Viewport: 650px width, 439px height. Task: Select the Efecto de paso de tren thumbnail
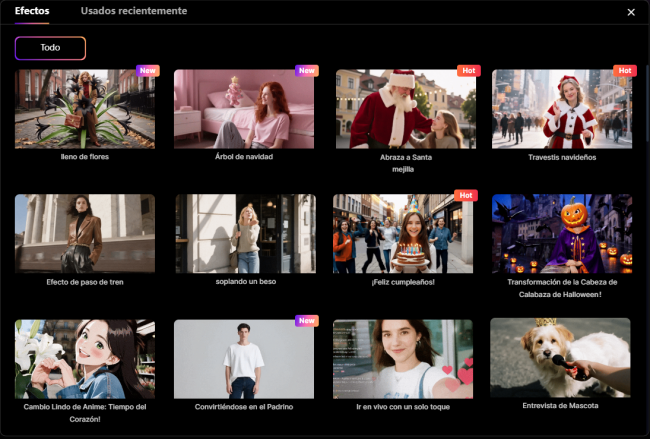85,234
